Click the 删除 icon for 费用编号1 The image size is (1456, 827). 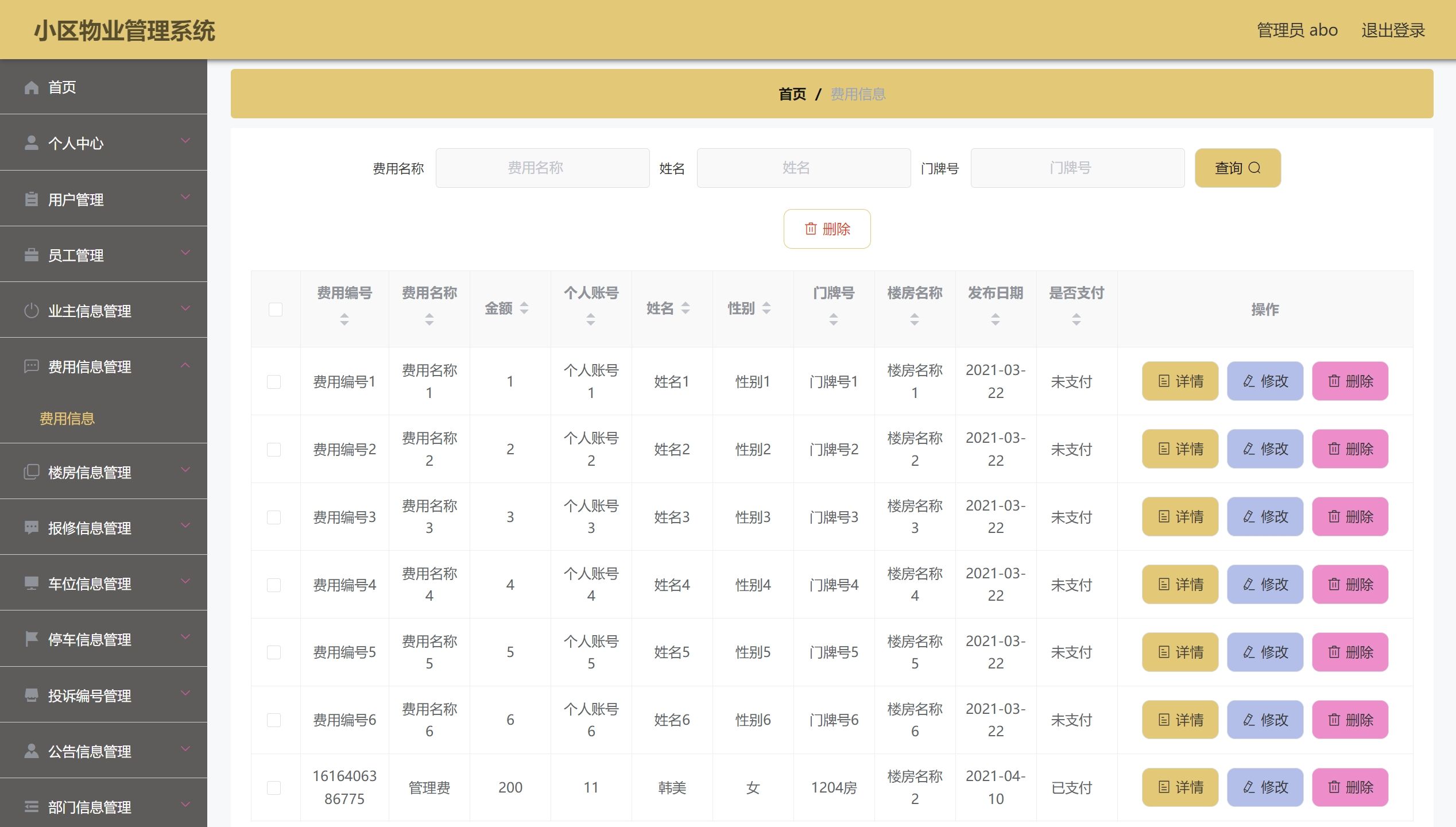pyautogui.click(x=1352, y=380)
